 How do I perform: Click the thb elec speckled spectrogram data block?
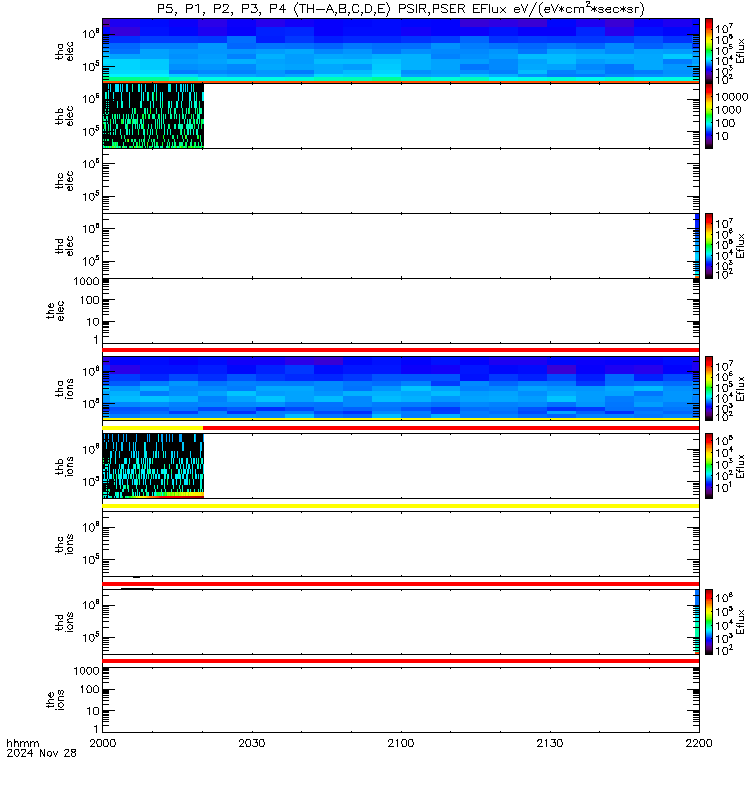point(153,116)
